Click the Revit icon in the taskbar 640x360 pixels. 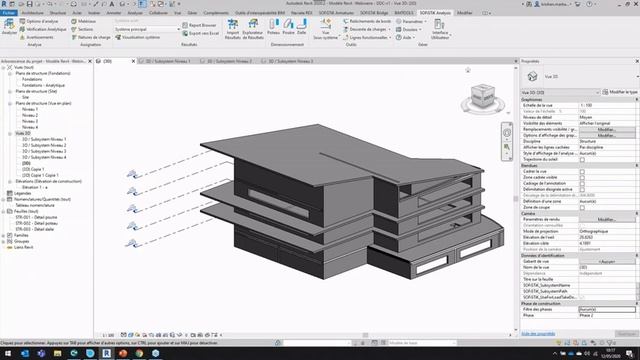107,353
